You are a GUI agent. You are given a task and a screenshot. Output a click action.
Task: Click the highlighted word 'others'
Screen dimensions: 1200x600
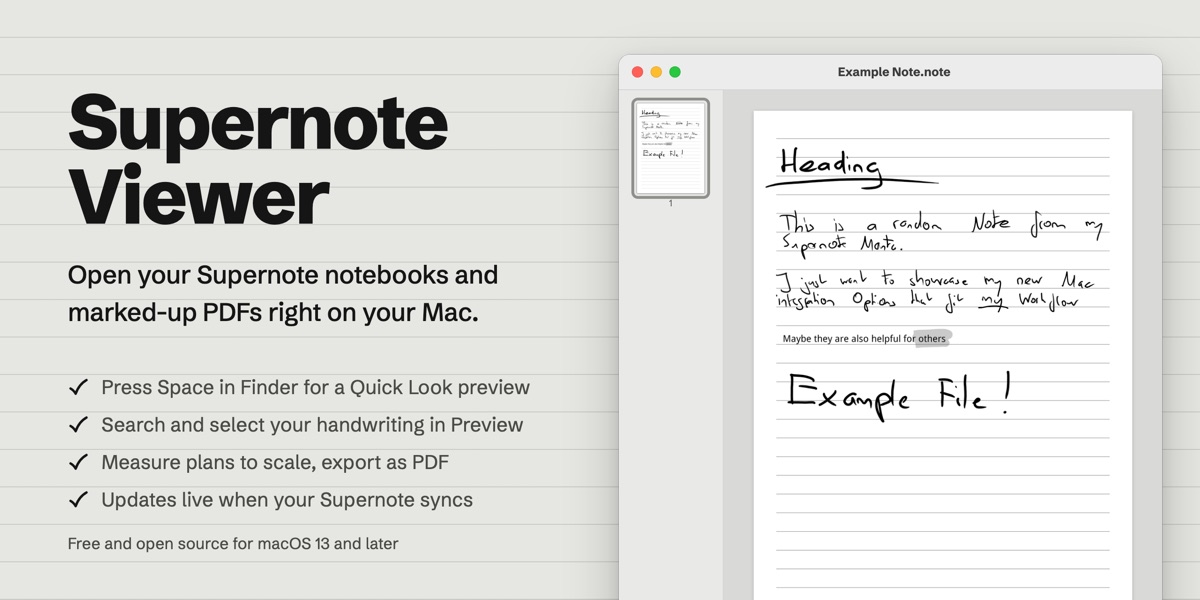click(932, 339)
